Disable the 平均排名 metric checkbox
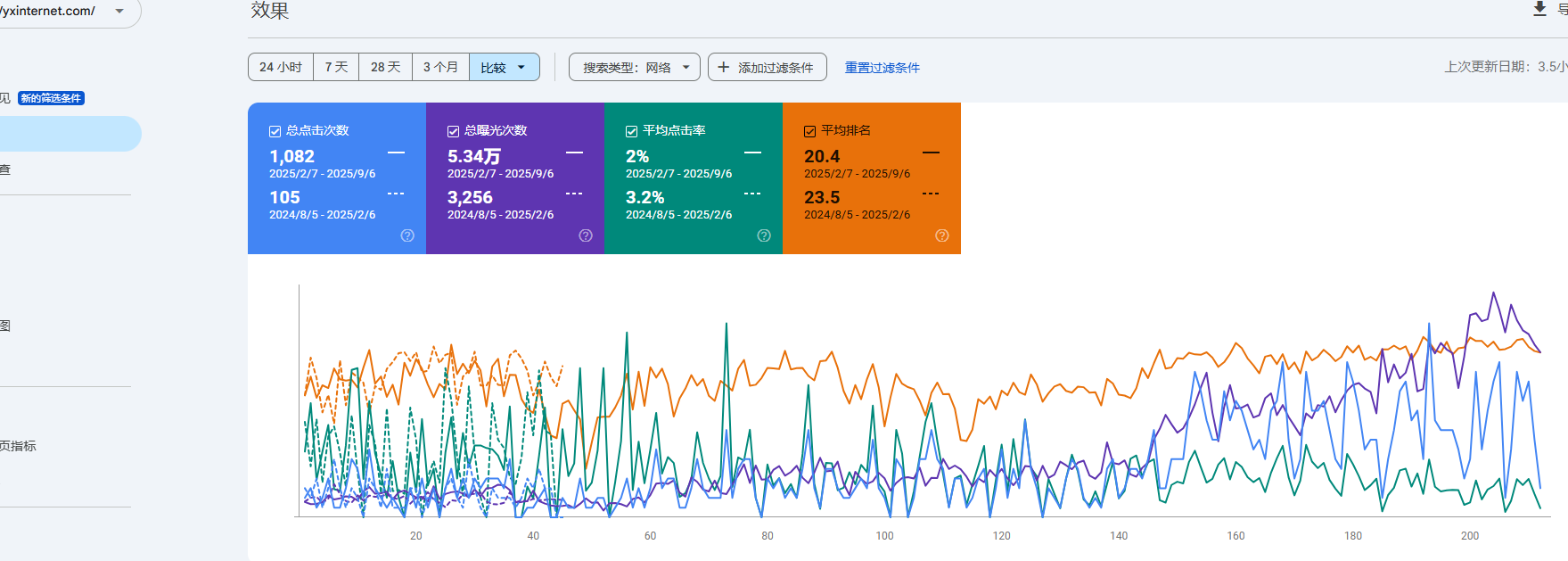 [810, 131]
